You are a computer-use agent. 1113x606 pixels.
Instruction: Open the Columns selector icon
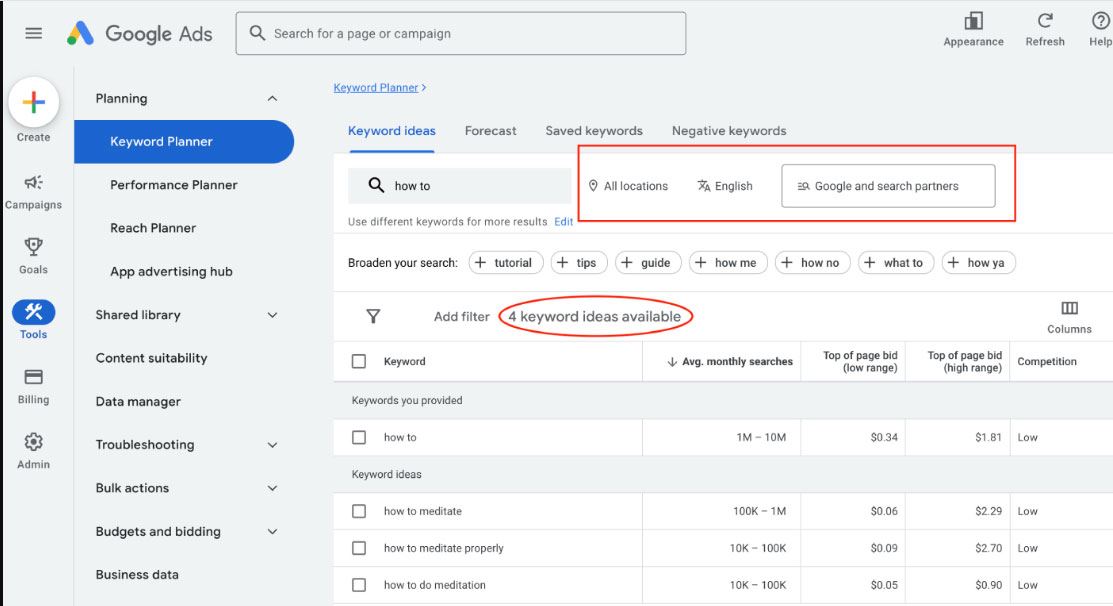(x=1069, y=308)
